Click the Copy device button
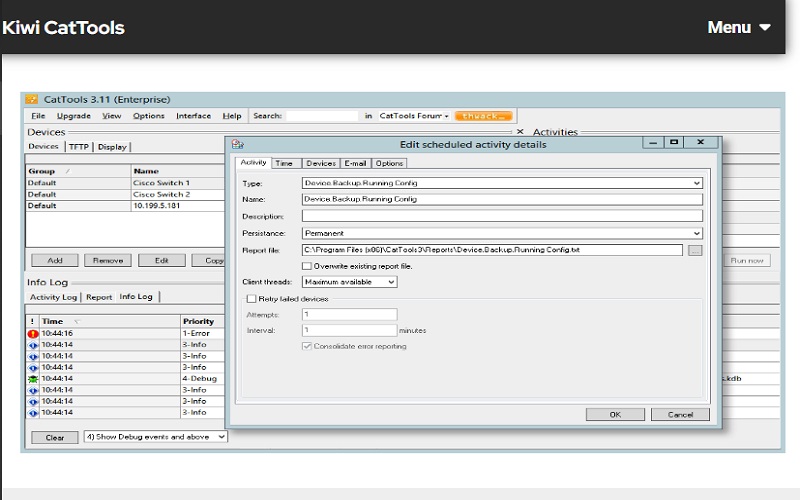This screenshot has width=800, height=500. pos(209,260)
